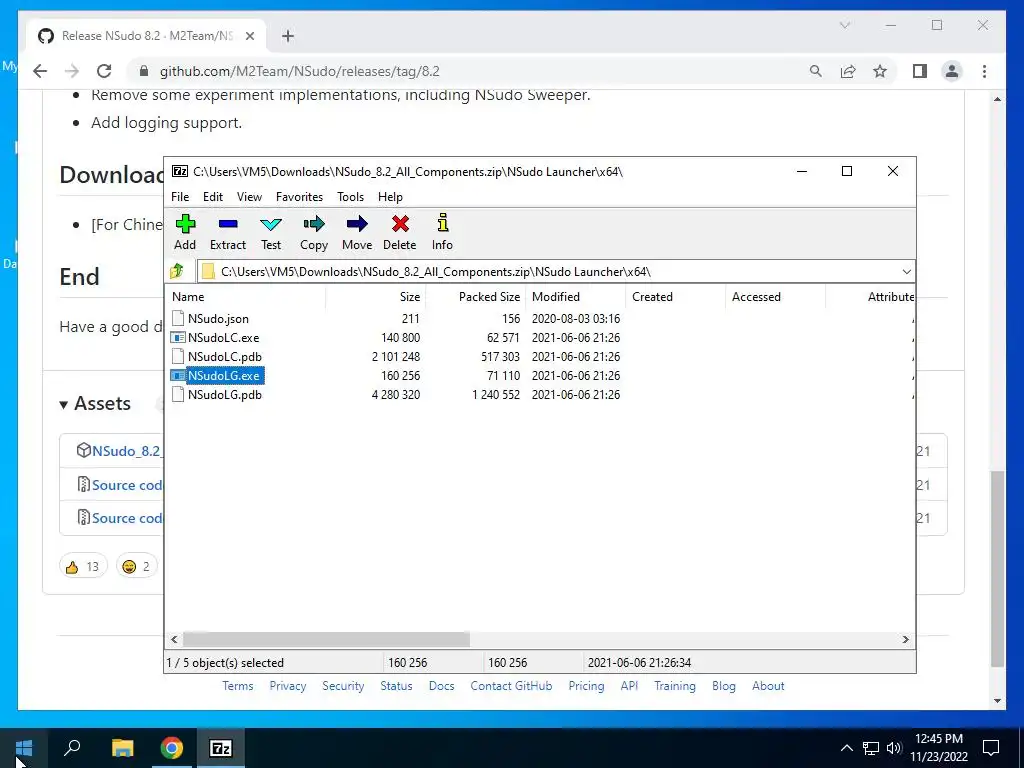1024x768 pixels.
Task: Open Info via the toolbar icon
Action: pos(442,232)
